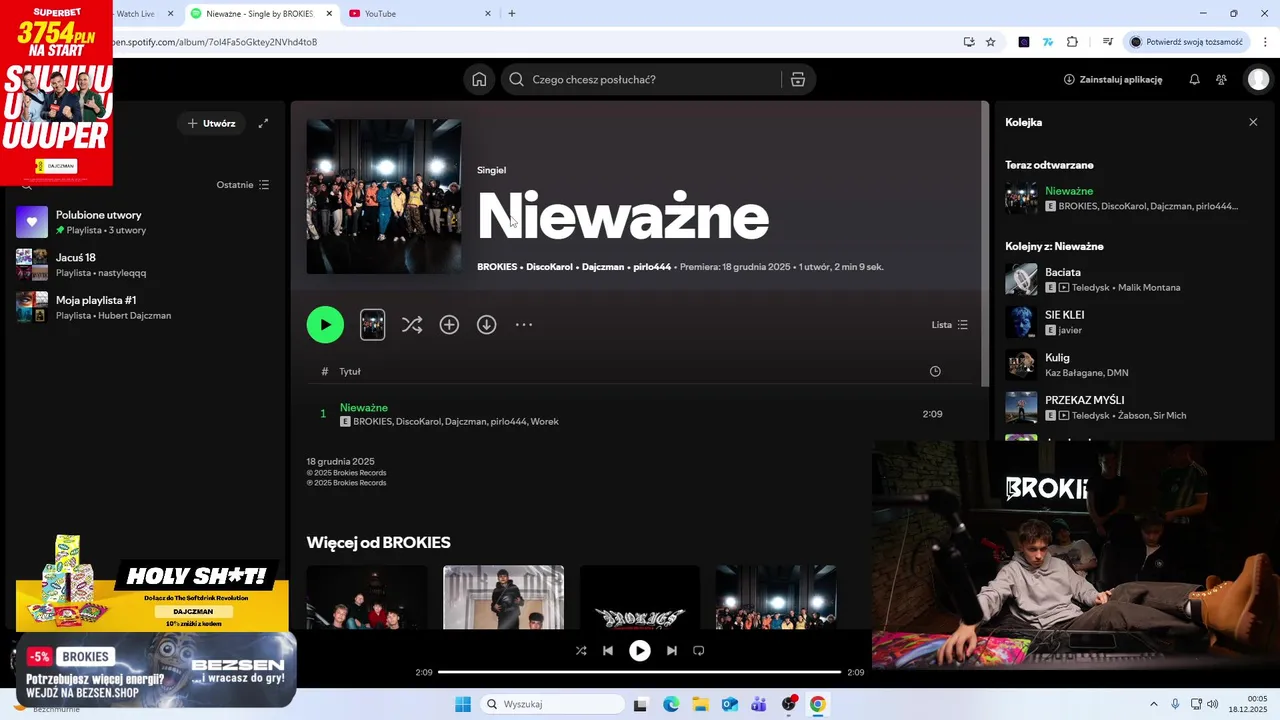Screen dimensions: 1280x720
Task: Open pirlo444 artist link under the title
Action: [x=652, y=267]
